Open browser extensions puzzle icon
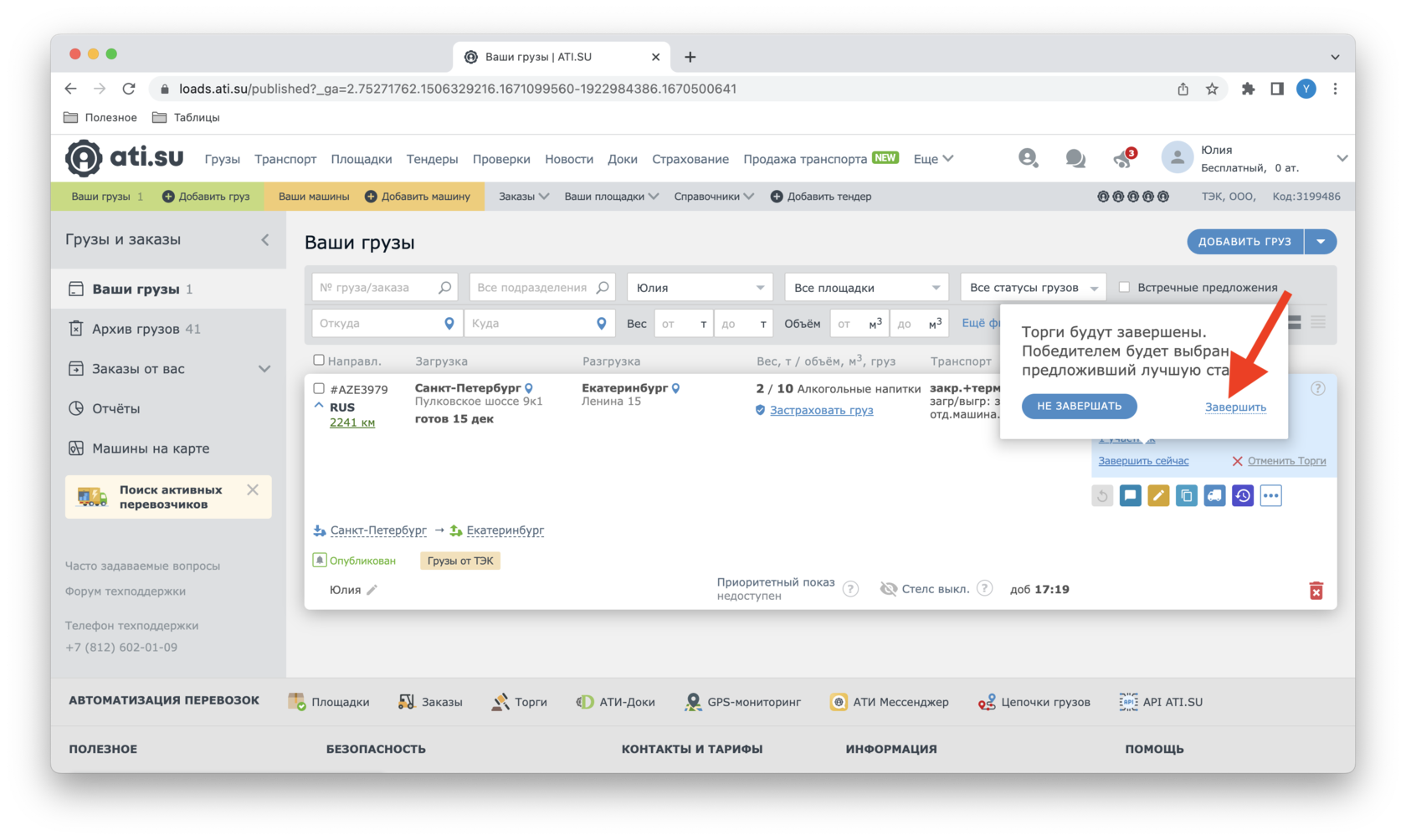The height and width of the screenshot is (840, 1406). click(x=1248, y=89)
